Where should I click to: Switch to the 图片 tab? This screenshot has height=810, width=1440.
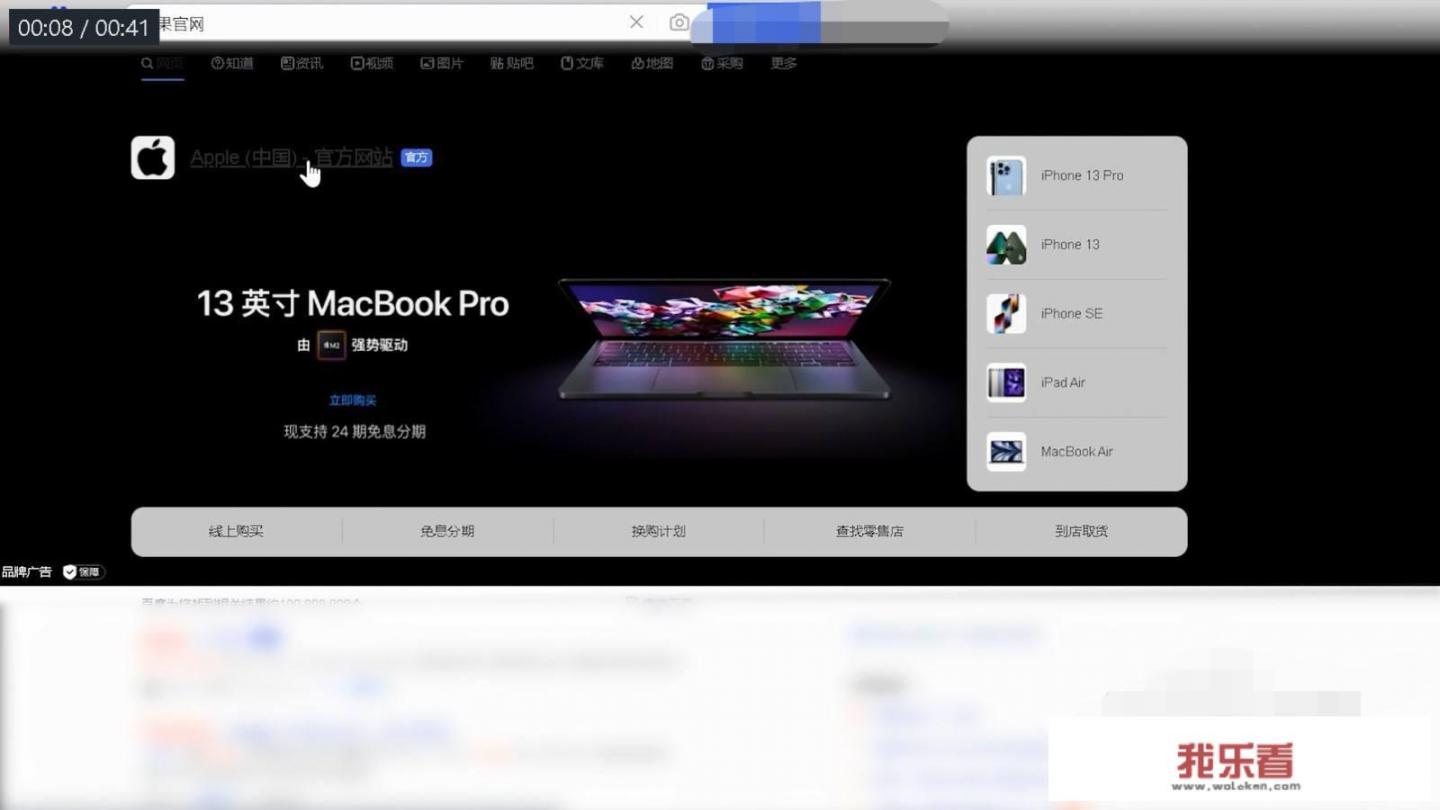442,63
